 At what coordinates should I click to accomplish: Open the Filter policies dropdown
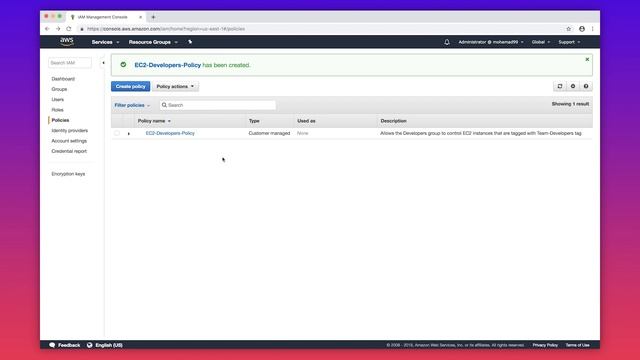coord(132,105)
